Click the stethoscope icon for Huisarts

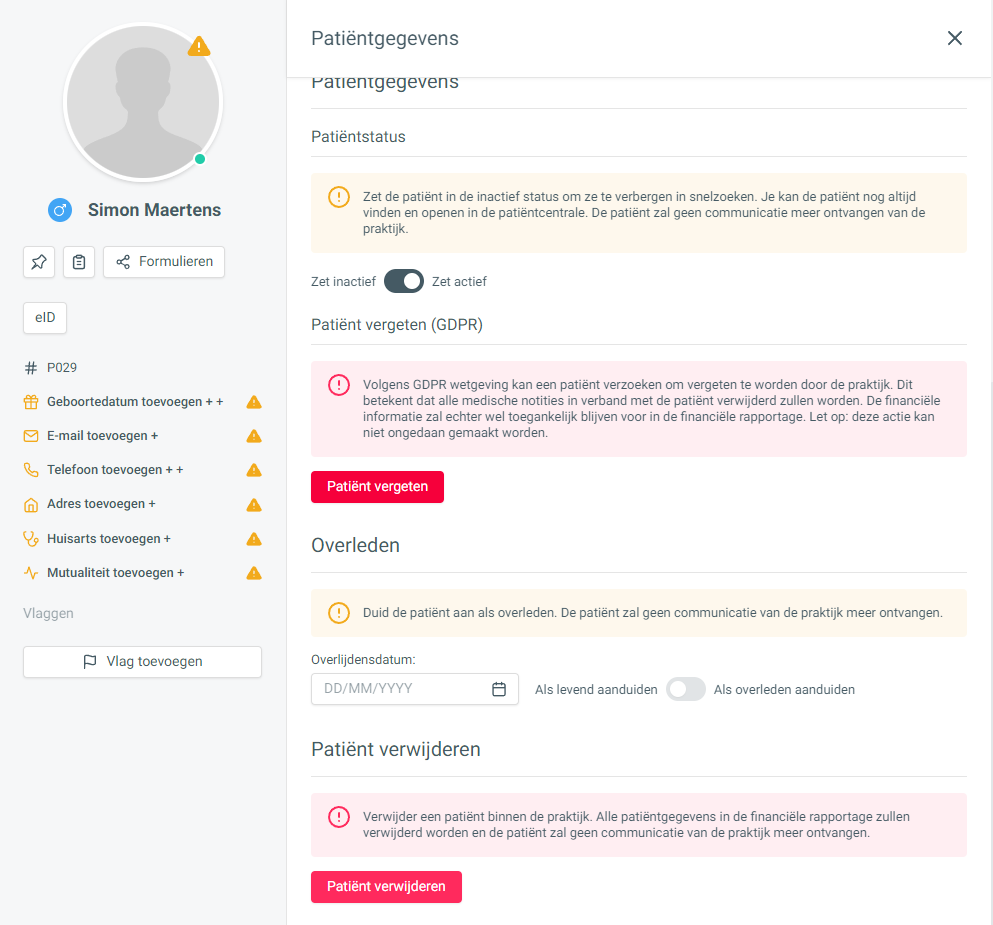31,539
